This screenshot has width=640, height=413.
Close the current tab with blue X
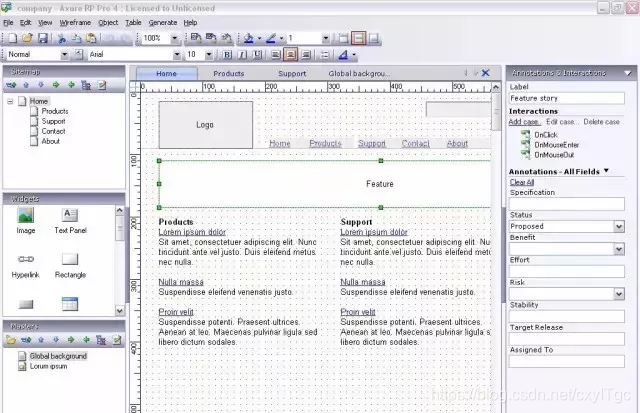point(485,73)
